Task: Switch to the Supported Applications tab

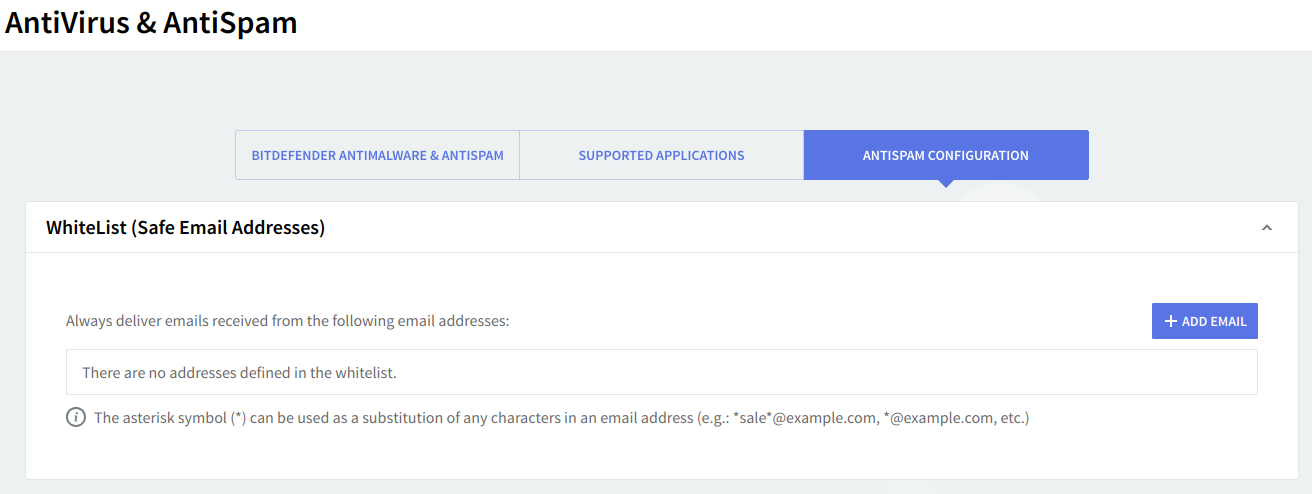Action: click(x=661, y=155)
